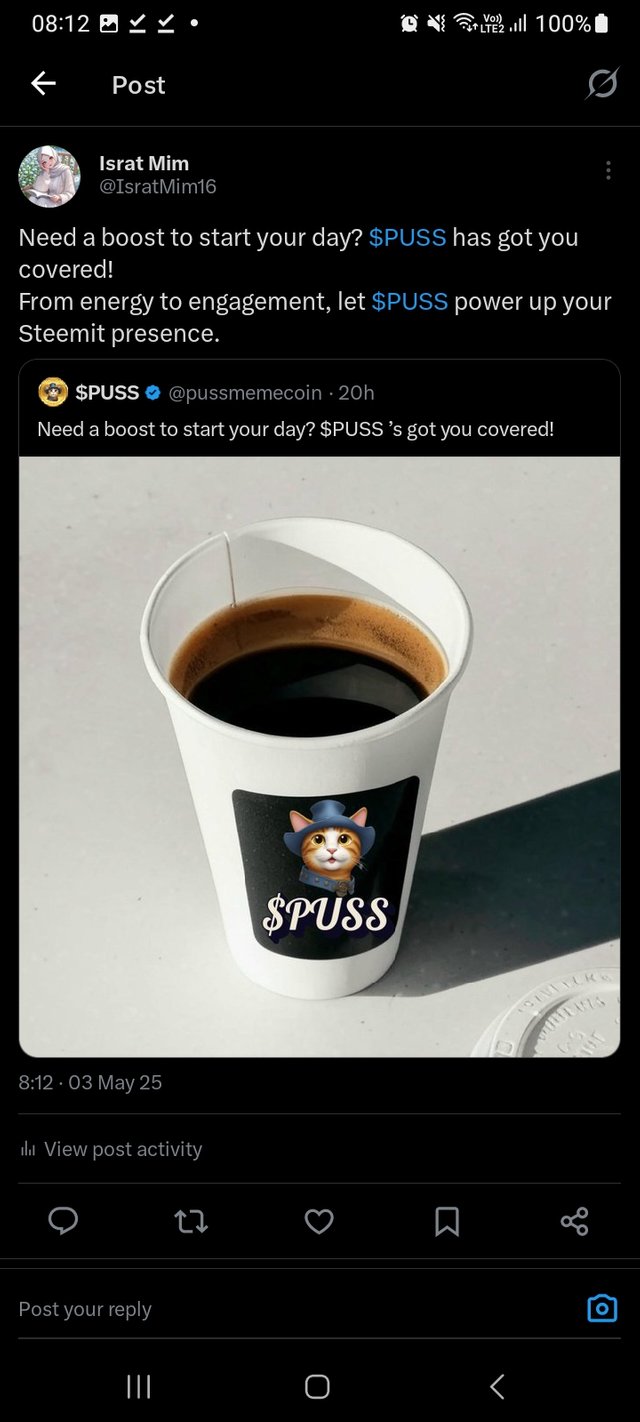Open the Grok icon at top right
This screenshot has height=1422, width=640.
pos(602,85)
